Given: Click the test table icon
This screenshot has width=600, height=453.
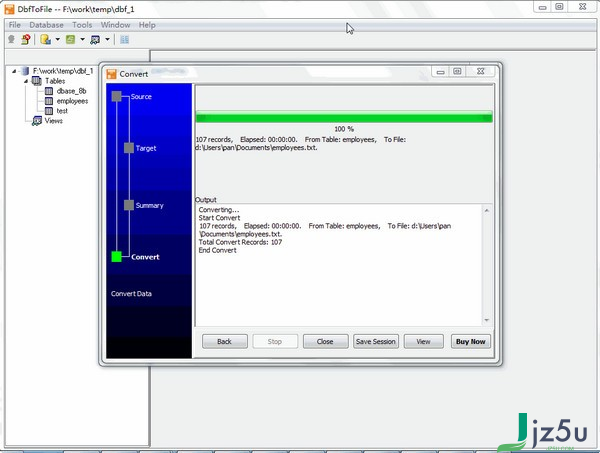Looking at the screenshot, I should 49,111.
